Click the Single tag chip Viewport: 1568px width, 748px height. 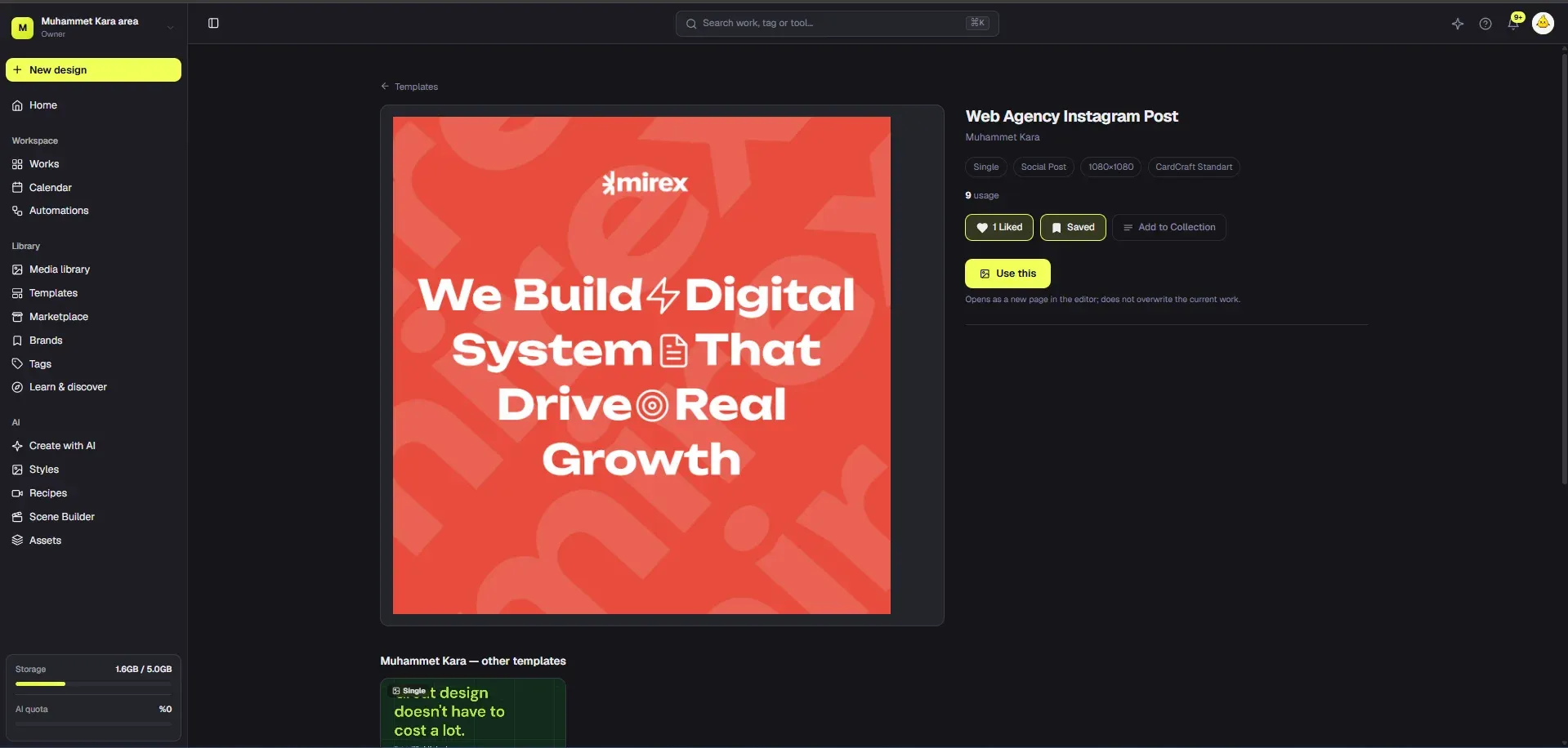985,167
